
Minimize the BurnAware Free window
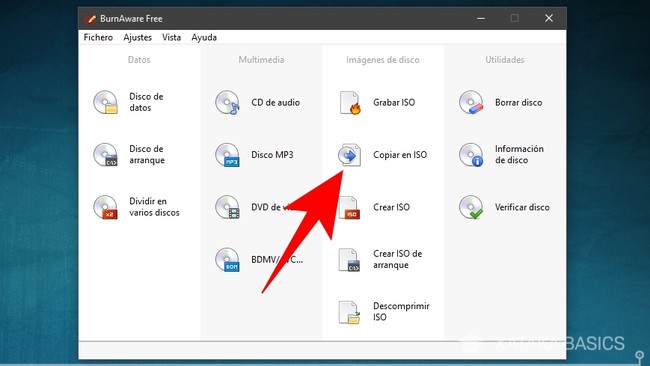pos(481,18)
